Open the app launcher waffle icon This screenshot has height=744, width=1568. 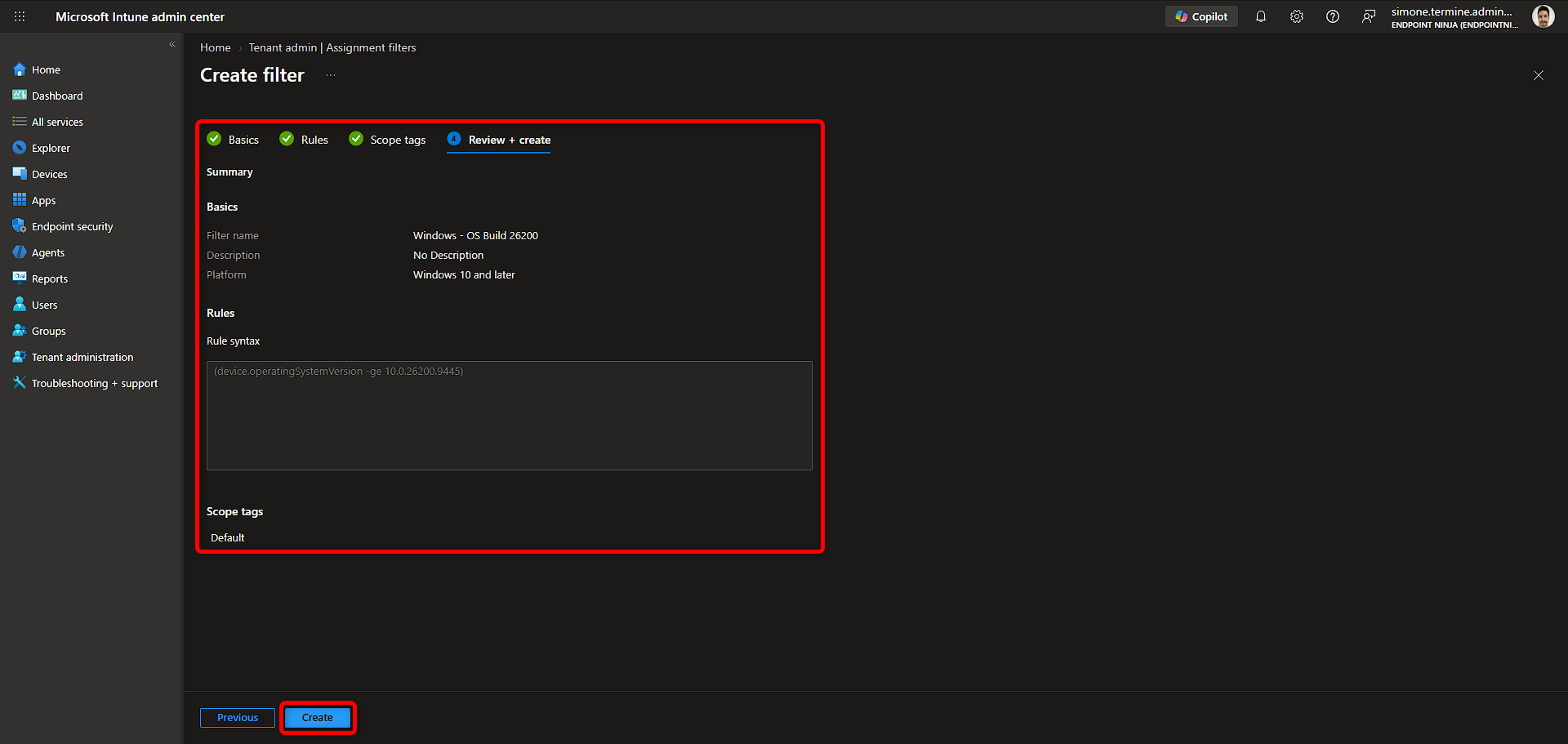(20, 16)
